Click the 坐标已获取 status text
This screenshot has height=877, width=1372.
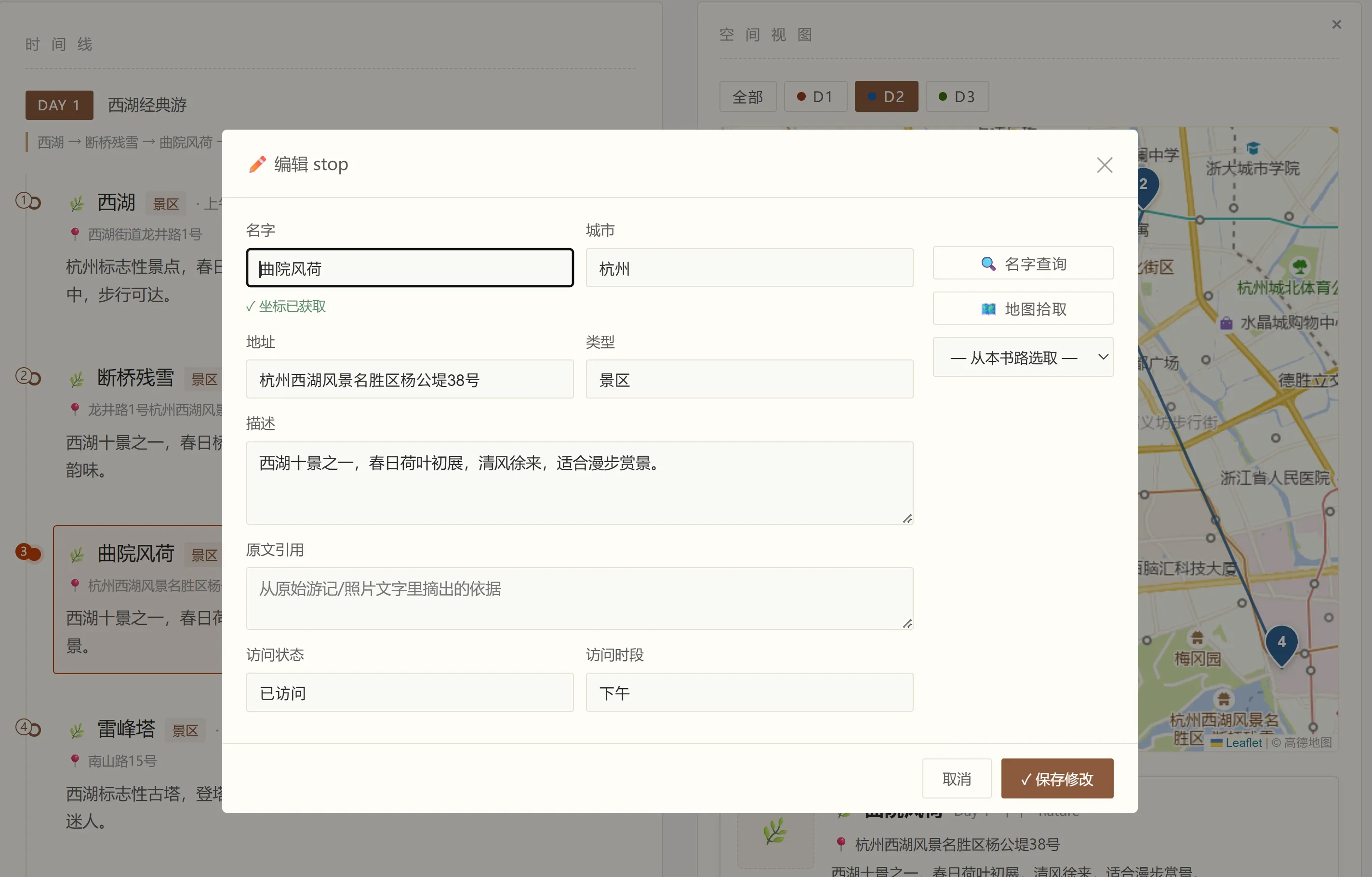tap(286, 306)
